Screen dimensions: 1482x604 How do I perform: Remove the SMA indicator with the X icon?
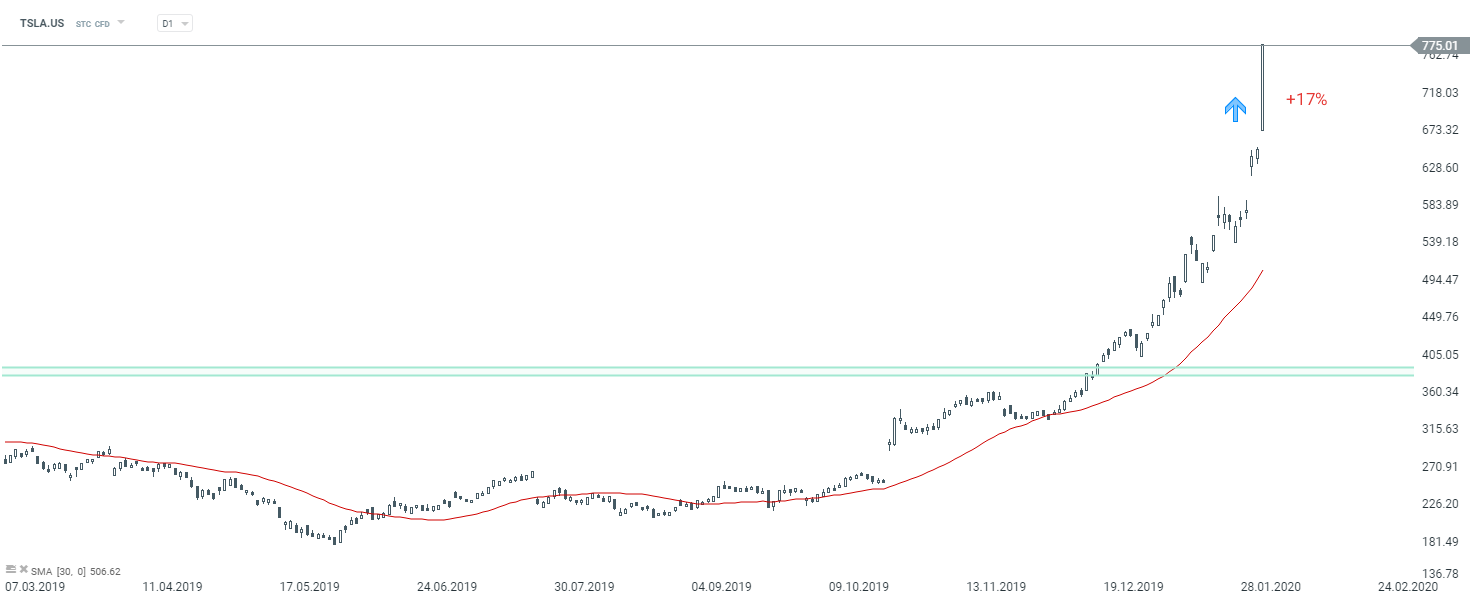click(23, 570)
